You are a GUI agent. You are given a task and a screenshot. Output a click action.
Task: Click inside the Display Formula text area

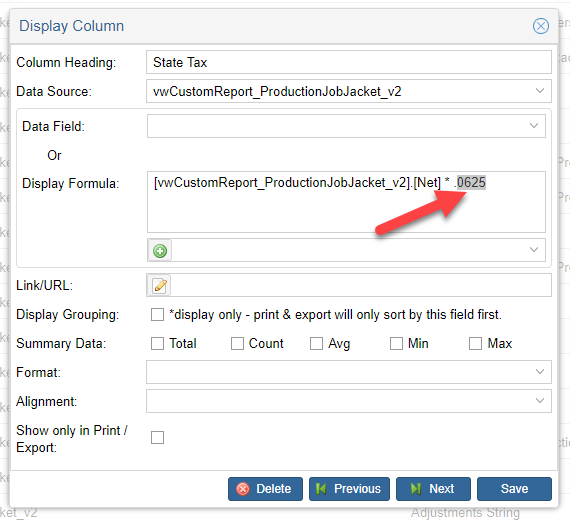click(x=346, y=202)
